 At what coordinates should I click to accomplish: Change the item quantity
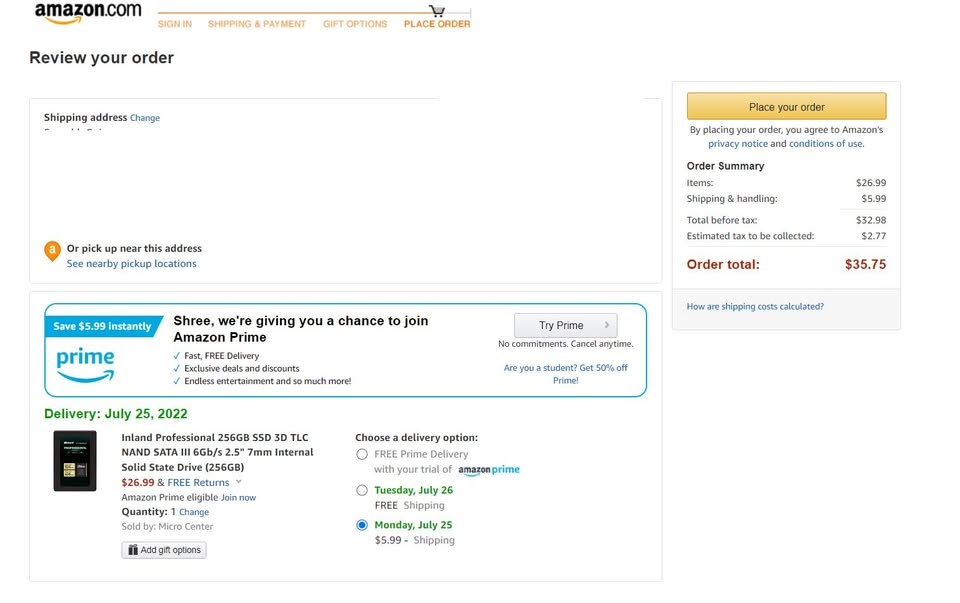pyautogui.click(x=194, y=512)
